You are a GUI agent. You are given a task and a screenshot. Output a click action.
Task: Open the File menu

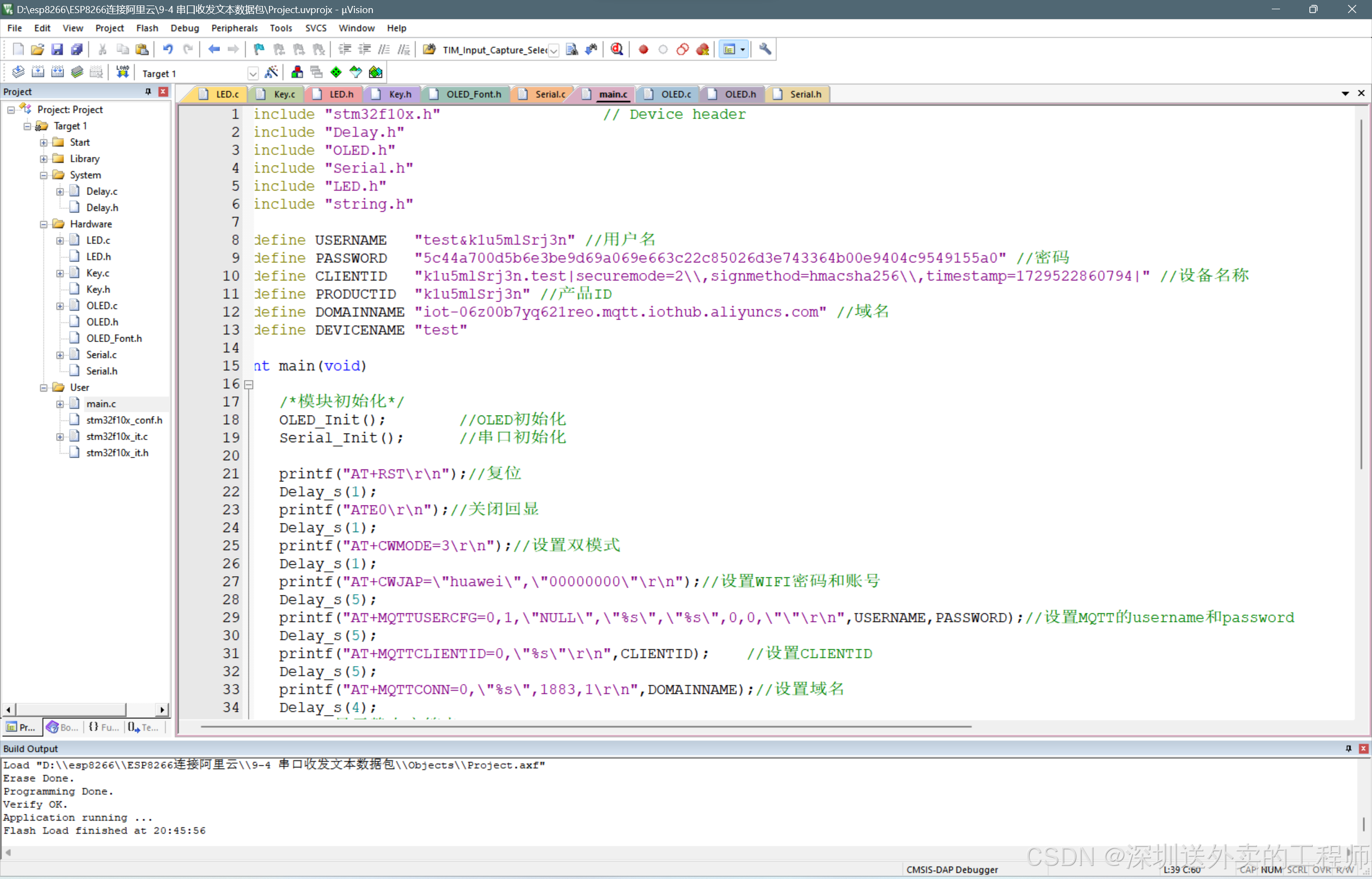[14, 28]
